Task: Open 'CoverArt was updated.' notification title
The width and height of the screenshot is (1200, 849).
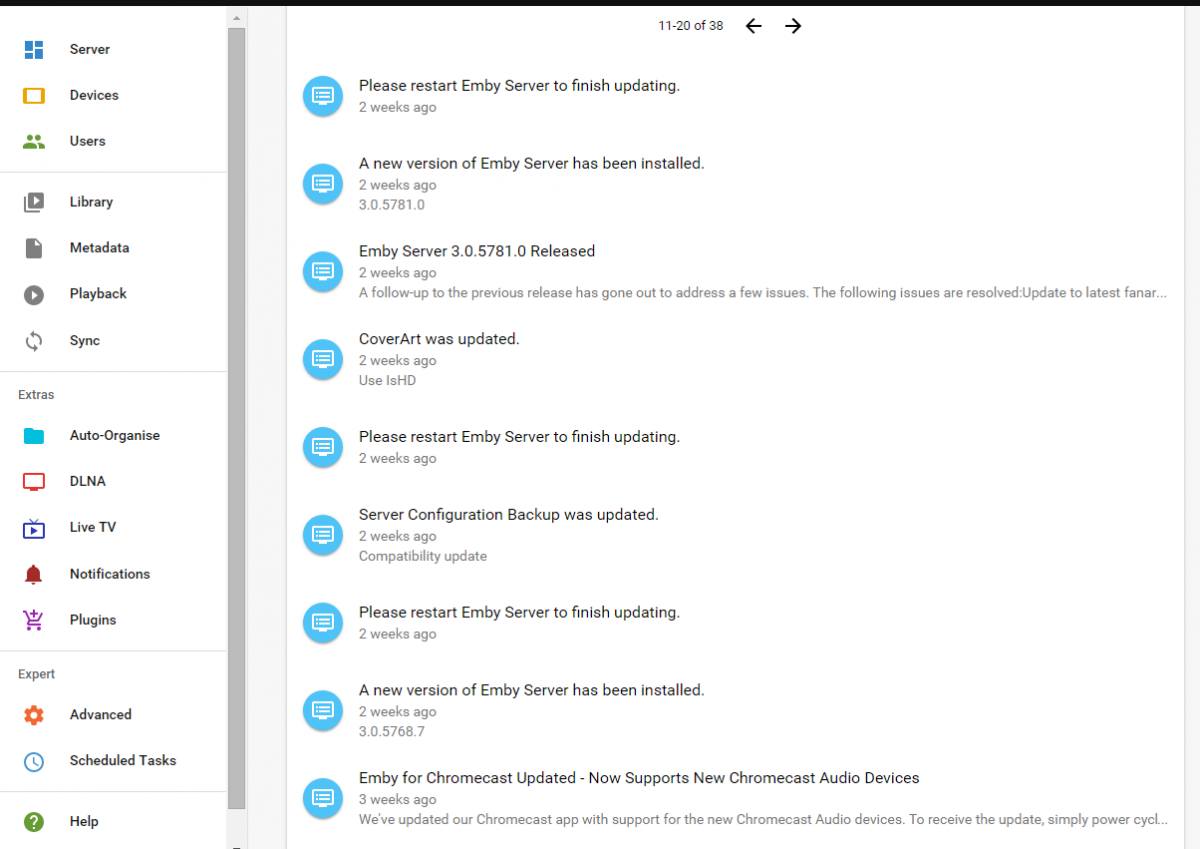Action: [x=439, y=339]
